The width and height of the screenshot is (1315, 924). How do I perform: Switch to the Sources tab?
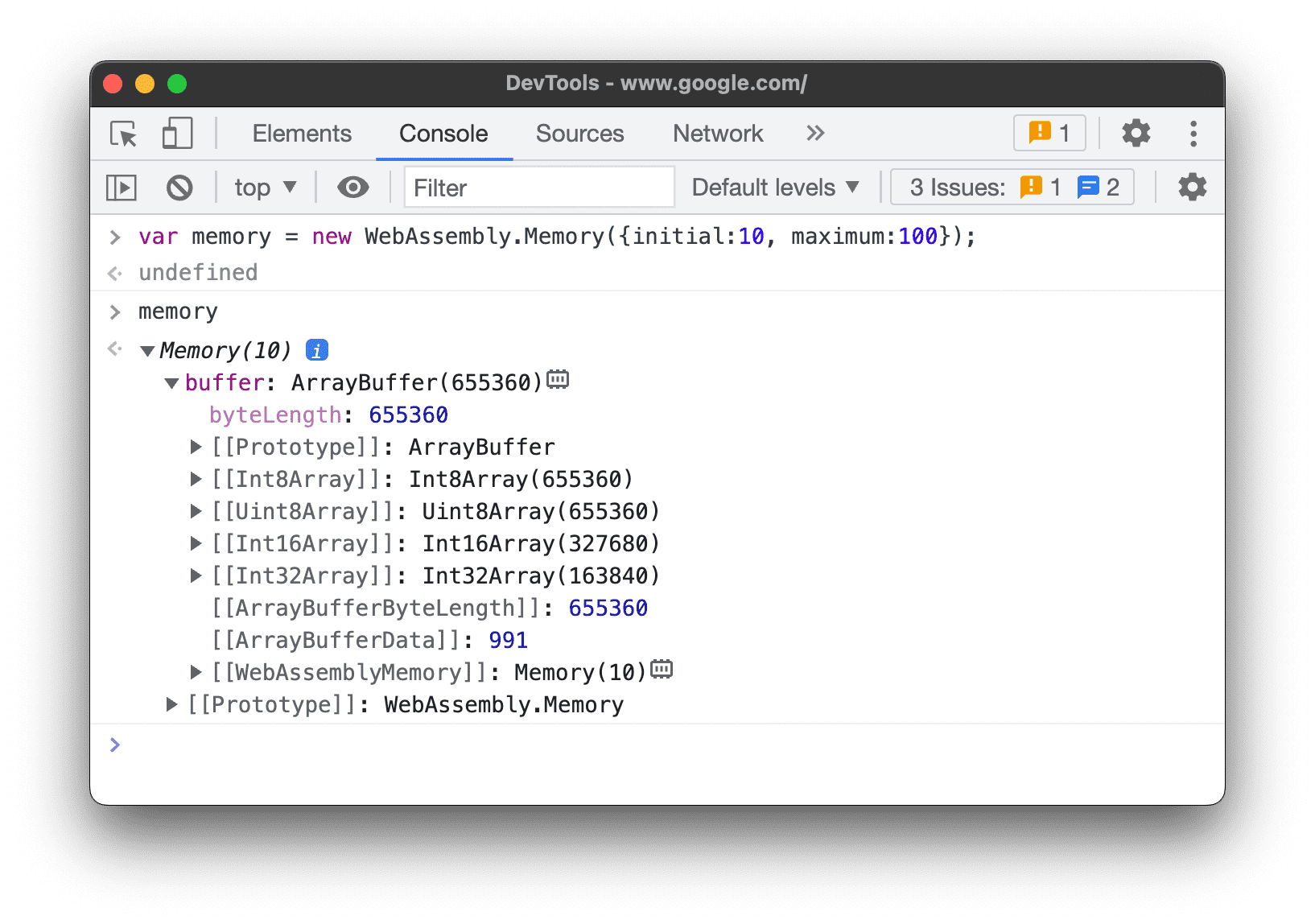pos(579,134)
